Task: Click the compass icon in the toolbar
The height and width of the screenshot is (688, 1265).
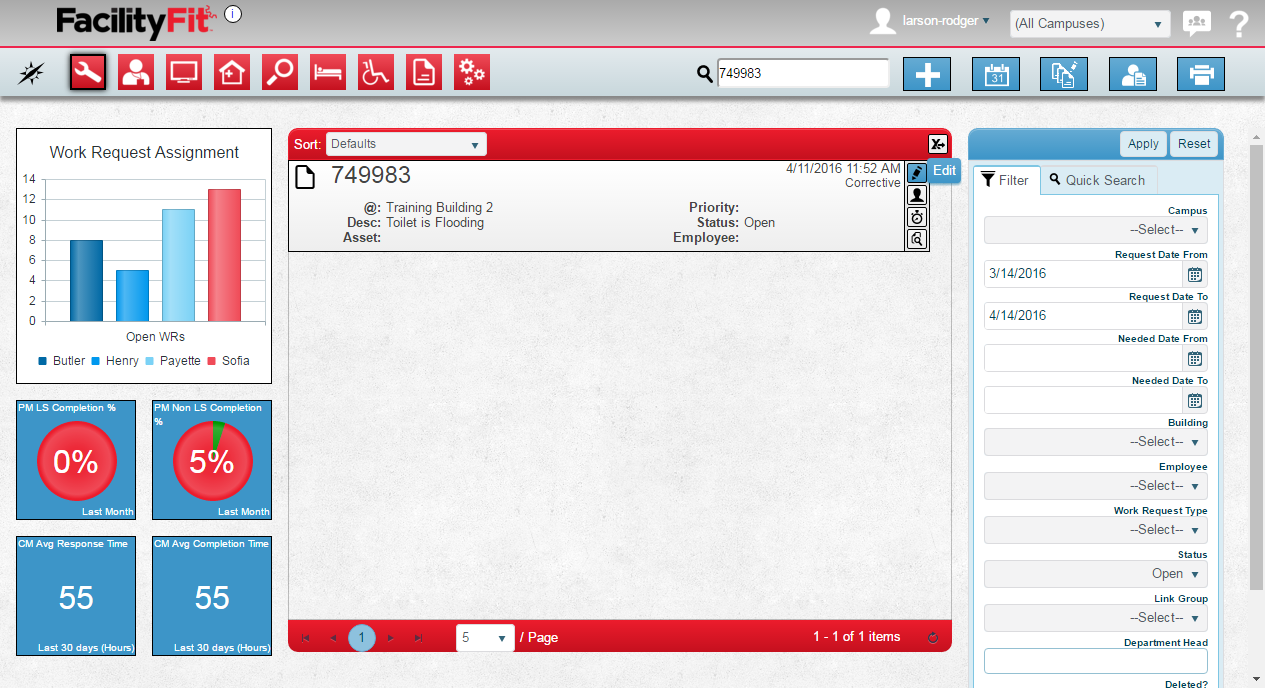Action: (x=32, y=72)
